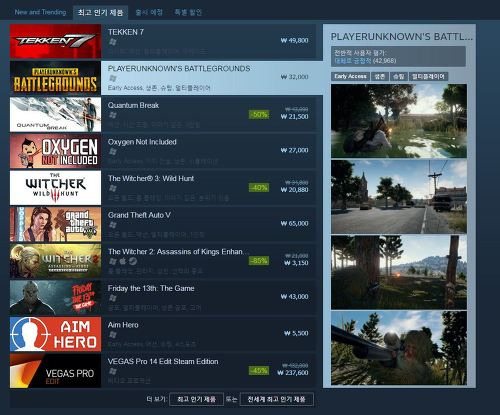Click the Windows icon under VEGAS Pro 14
Image resolution: width=500 pixels, height=415 pixels.
(x=113, y=371)
